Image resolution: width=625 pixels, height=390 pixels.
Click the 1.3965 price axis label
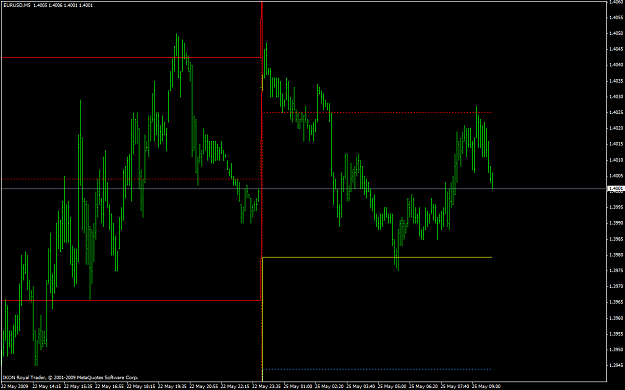(x=616, y=302)
